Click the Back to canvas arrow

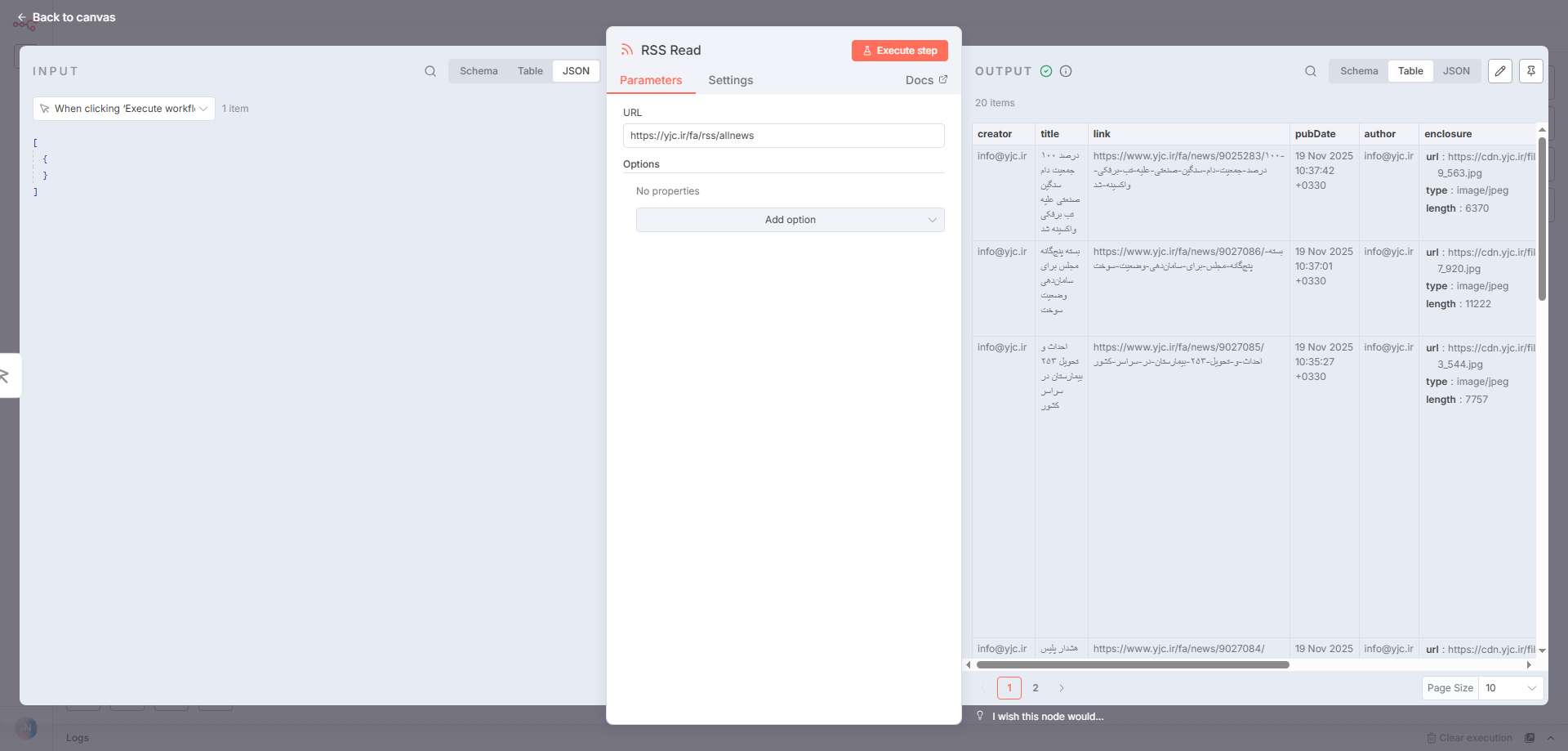(x=22, y=17)
